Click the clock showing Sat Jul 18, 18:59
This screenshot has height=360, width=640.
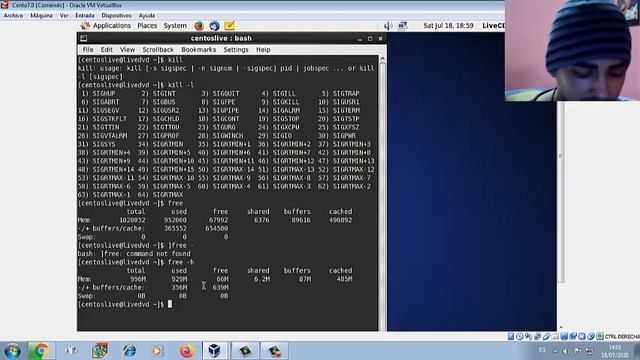[x=448, y=26]
